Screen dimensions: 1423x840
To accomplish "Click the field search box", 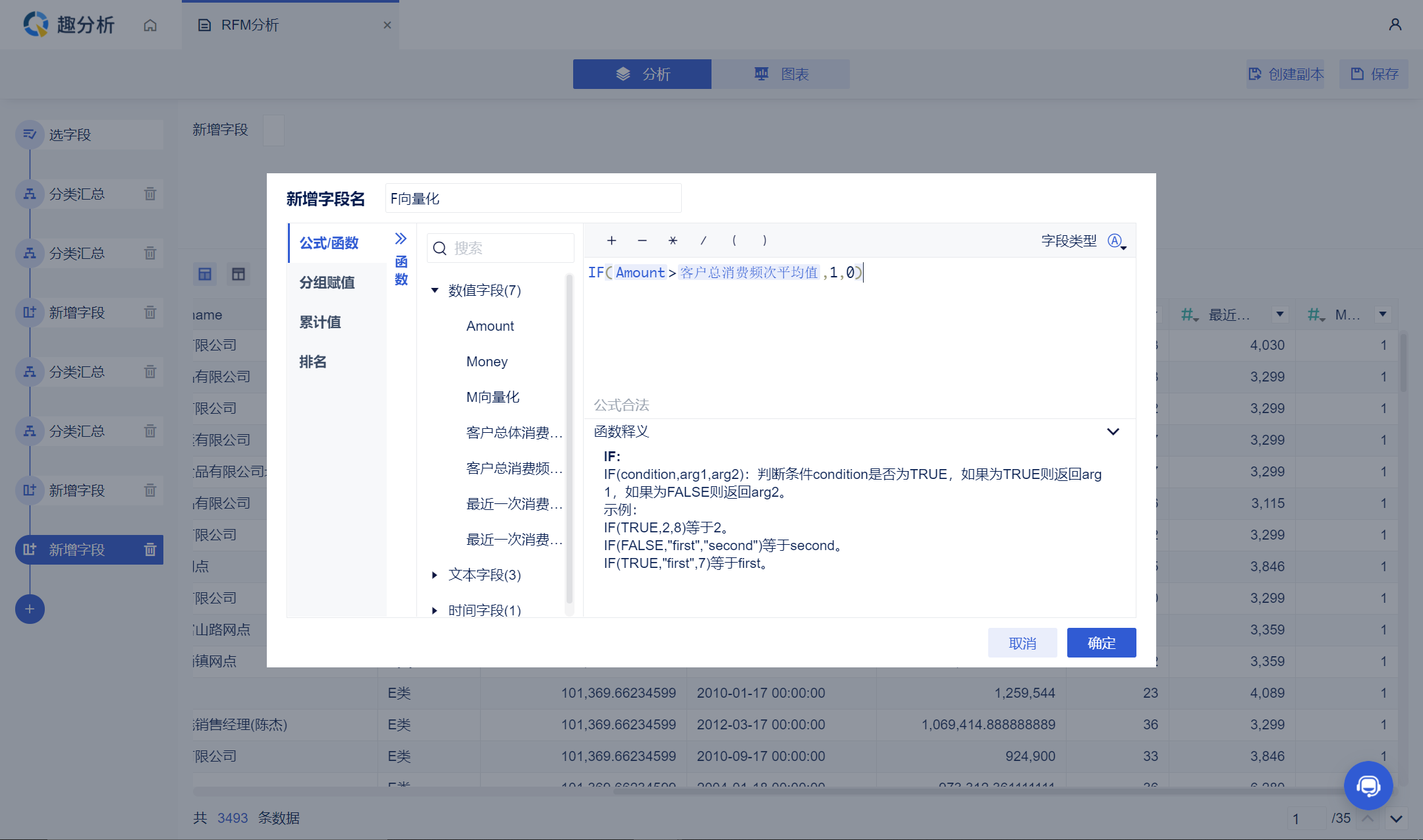I will [x=501, y=248].
